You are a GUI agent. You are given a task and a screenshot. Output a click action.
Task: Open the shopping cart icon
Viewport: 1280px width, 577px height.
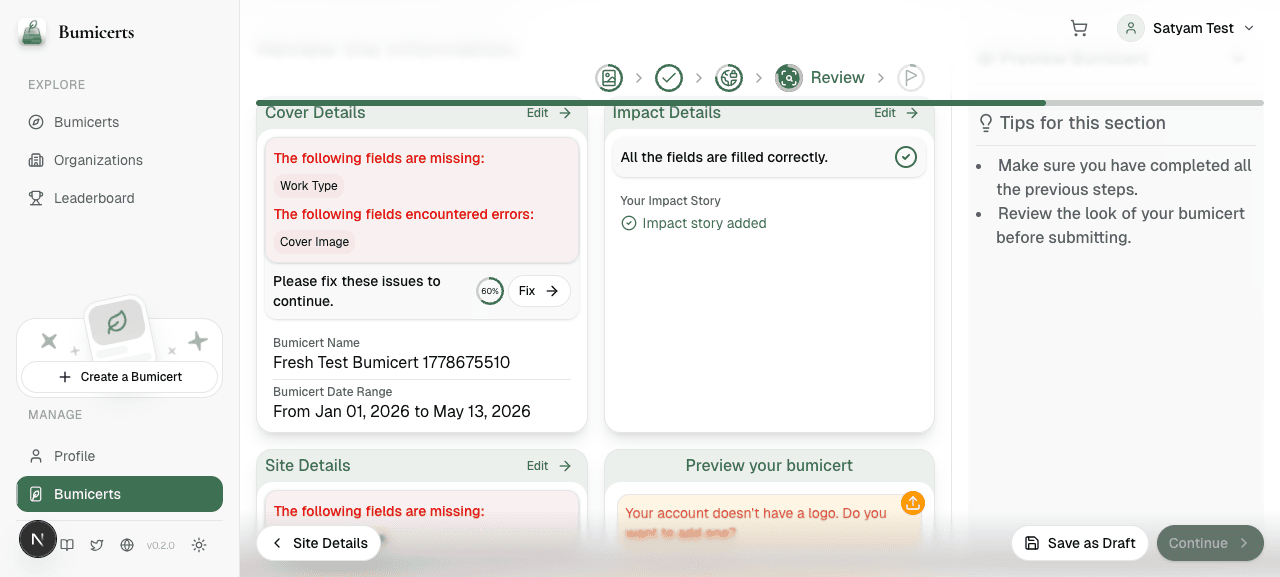[x=1079, y=28]
